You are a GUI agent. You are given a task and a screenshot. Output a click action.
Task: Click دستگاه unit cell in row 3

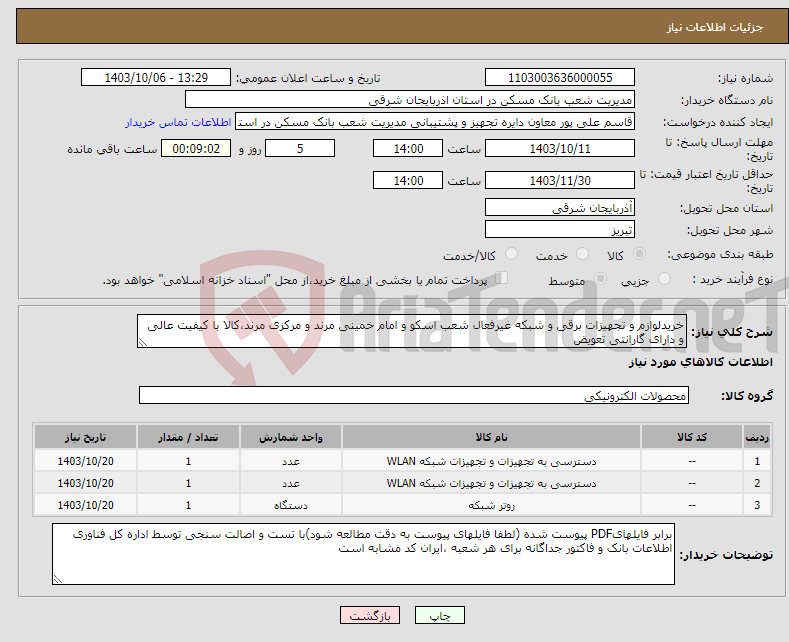tap(290, 505)
